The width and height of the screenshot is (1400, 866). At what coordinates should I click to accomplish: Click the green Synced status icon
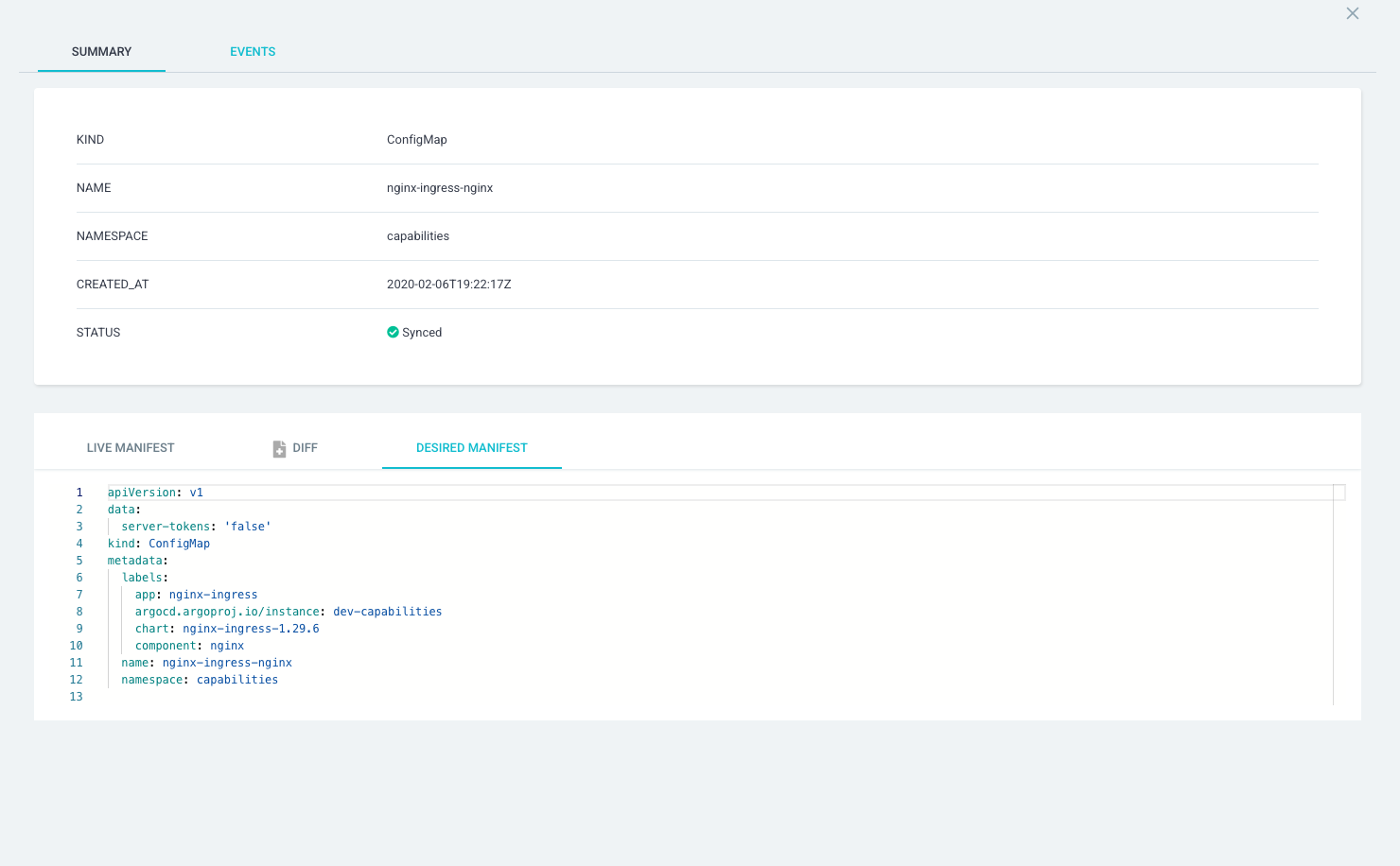click(x=393, y=332)
